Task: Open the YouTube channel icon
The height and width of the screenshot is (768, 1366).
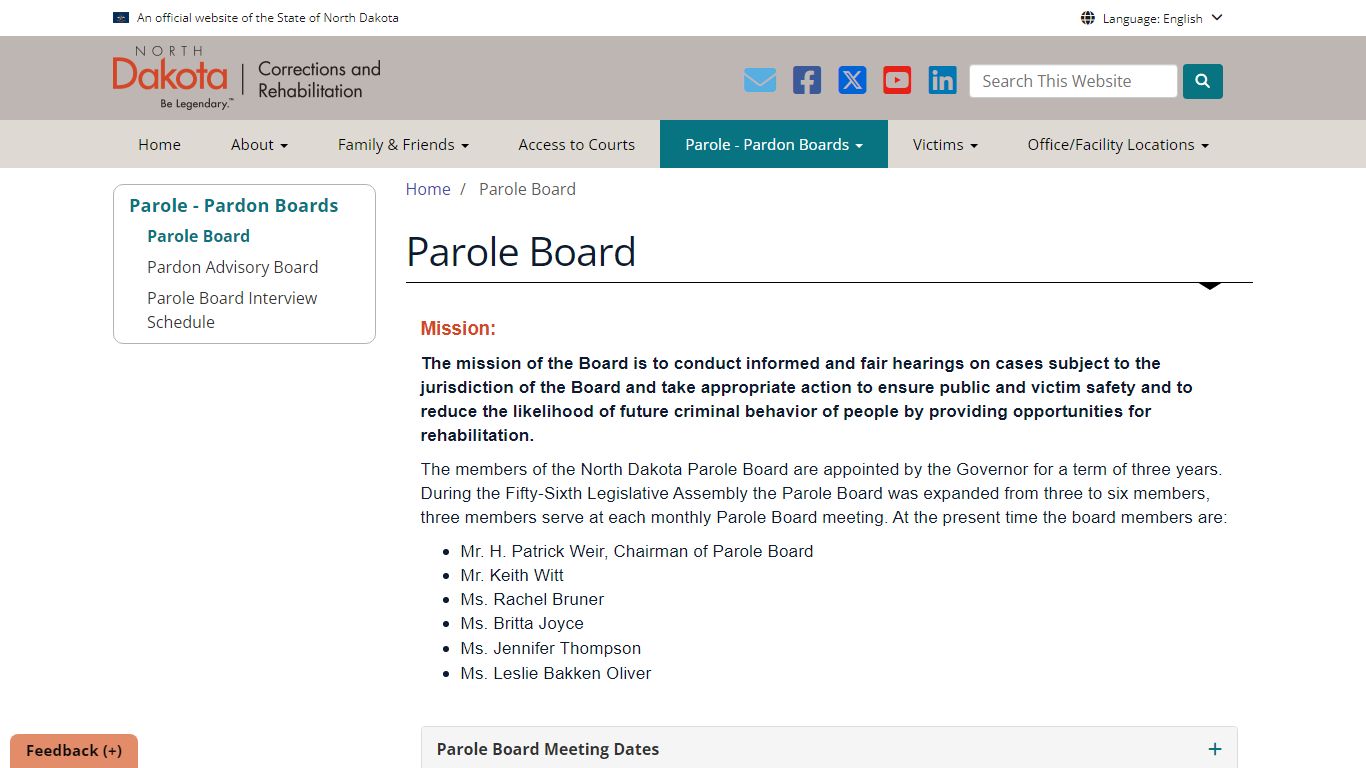Action: point(897,80)
